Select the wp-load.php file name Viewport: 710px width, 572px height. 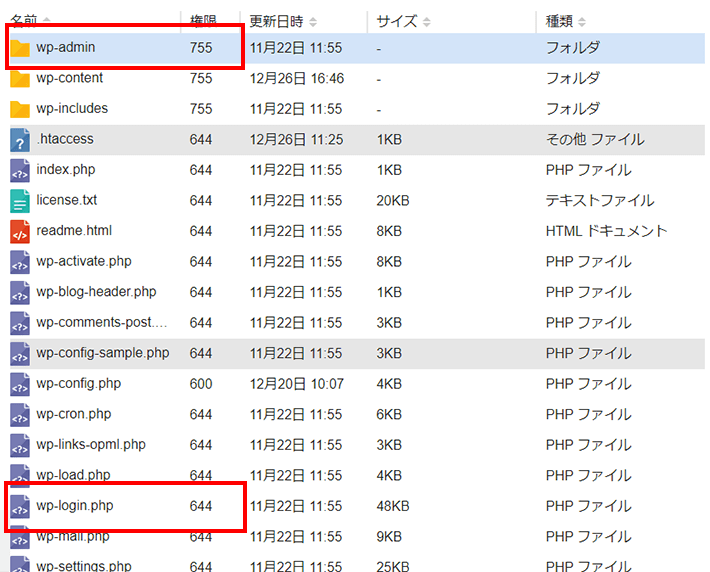(73, 475)
